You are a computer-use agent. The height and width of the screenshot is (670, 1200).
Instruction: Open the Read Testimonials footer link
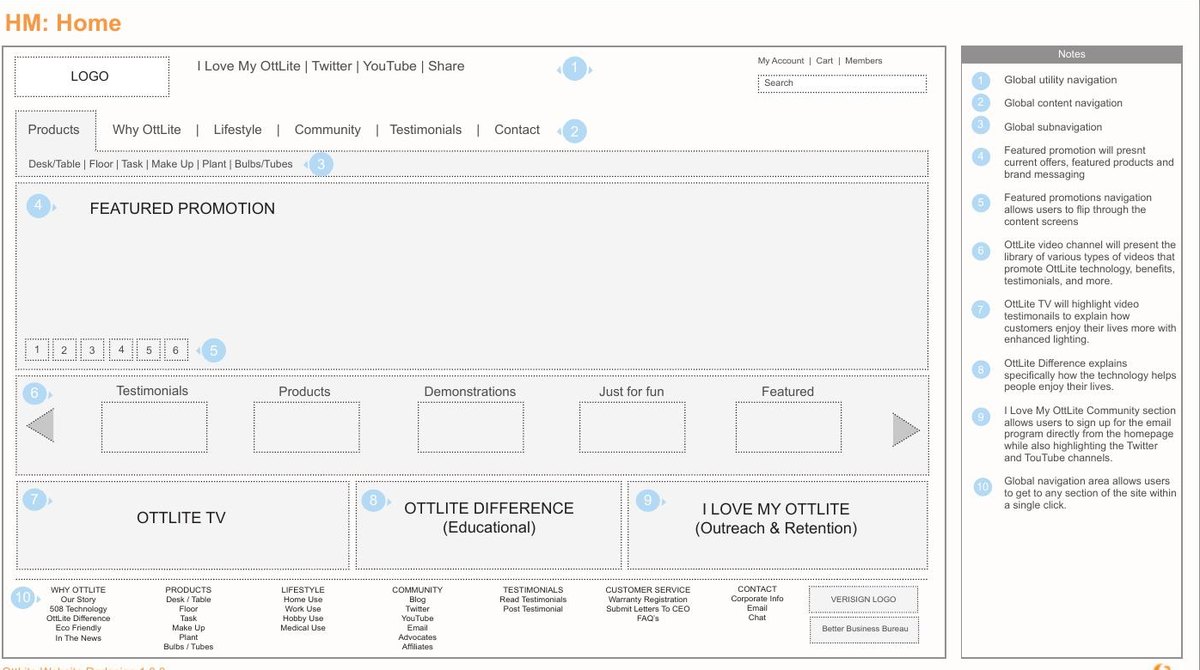(533, 600)
